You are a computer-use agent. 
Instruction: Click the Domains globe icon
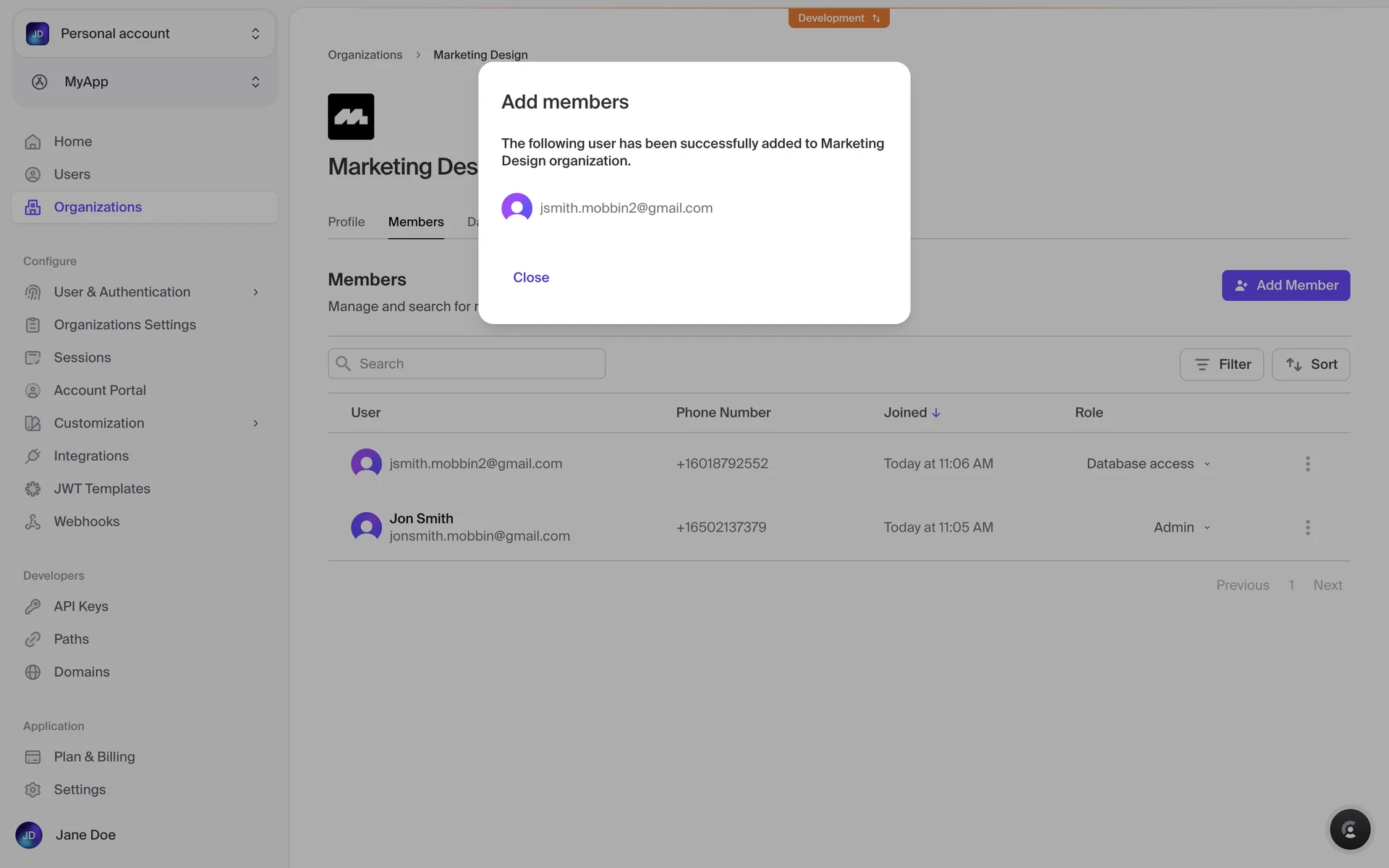click(33, 672)
